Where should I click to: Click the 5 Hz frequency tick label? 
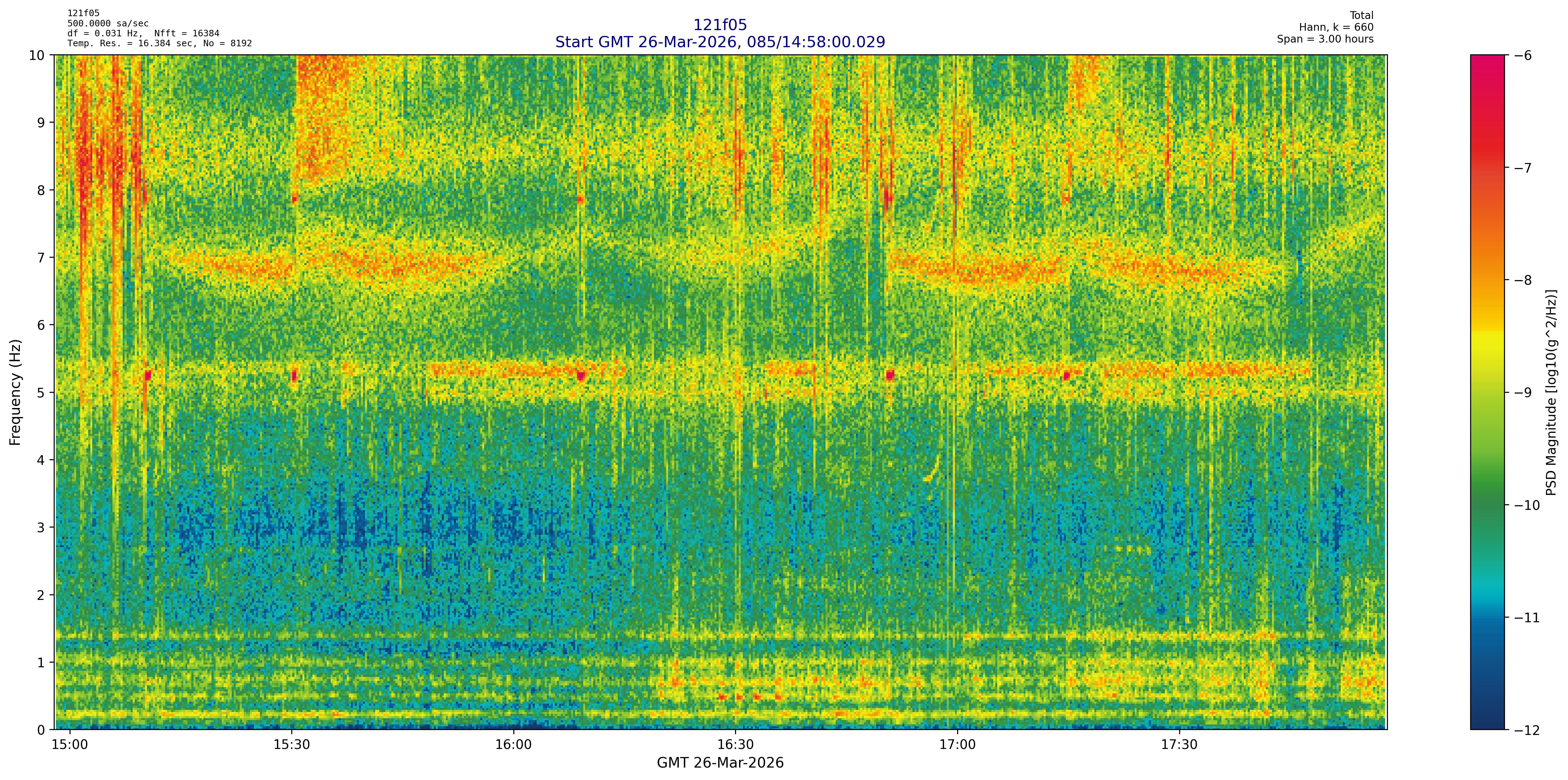[41, 392]
